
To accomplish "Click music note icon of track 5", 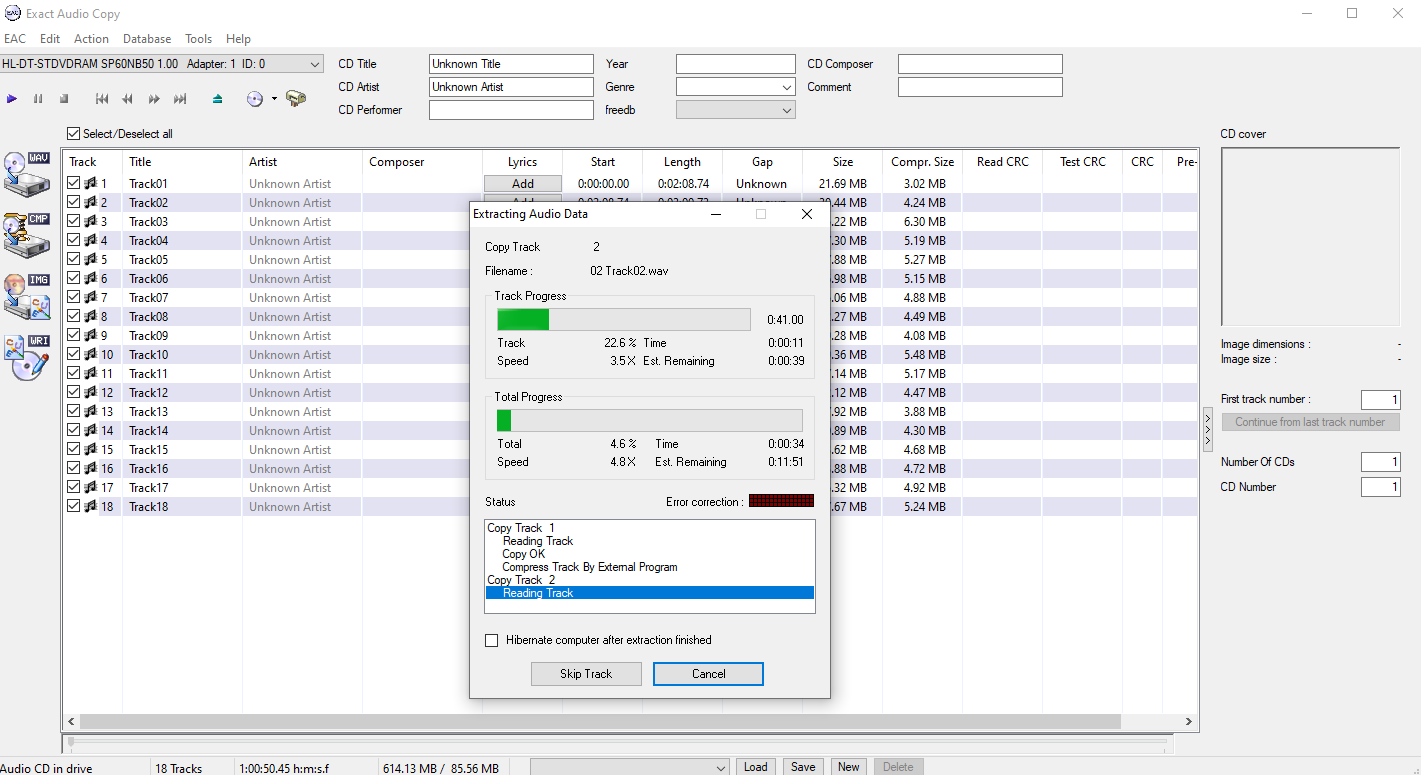I will click(90, 260).
